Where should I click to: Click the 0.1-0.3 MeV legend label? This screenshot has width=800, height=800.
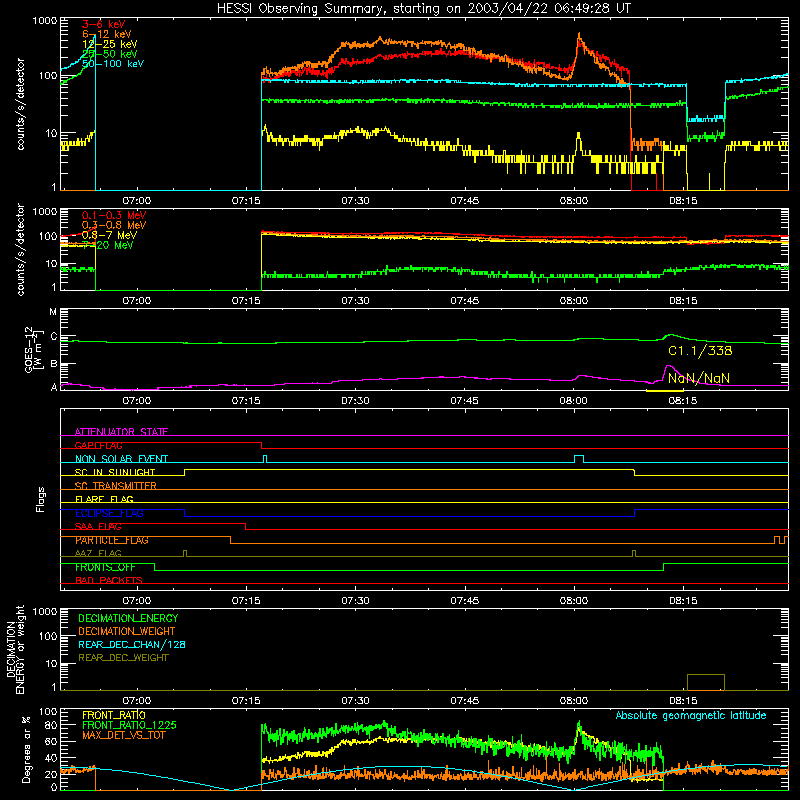coord(114,215)
